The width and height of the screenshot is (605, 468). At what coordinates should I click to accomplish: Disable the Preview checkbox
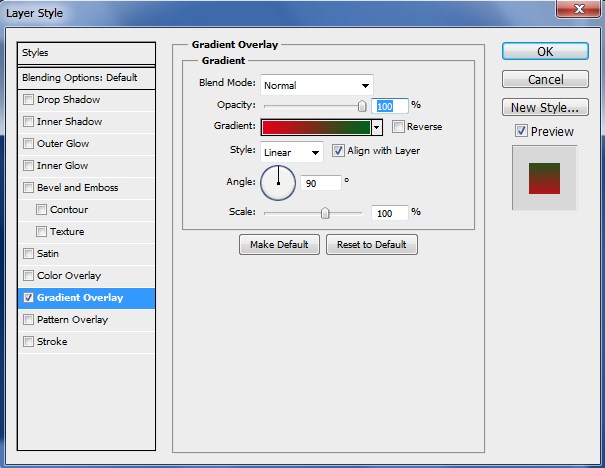click(x=521, y=131)
